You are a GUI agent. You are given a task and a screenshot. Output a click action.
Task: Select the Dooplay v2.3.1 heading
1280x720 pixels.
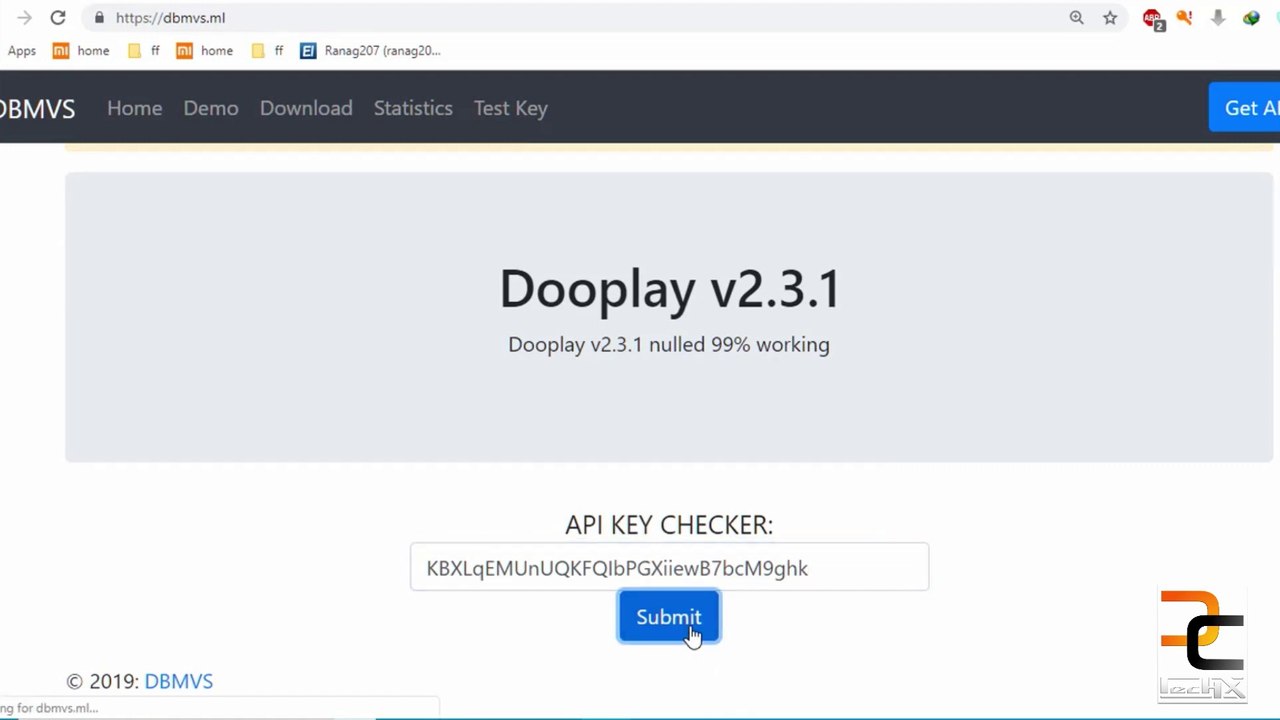point(669,288)
